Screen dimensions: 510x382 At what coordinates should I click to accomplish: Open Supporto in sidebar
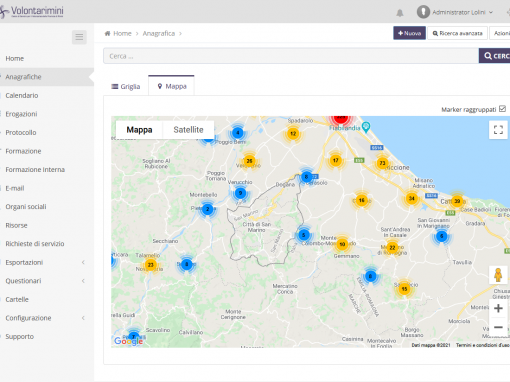point(20,336)
